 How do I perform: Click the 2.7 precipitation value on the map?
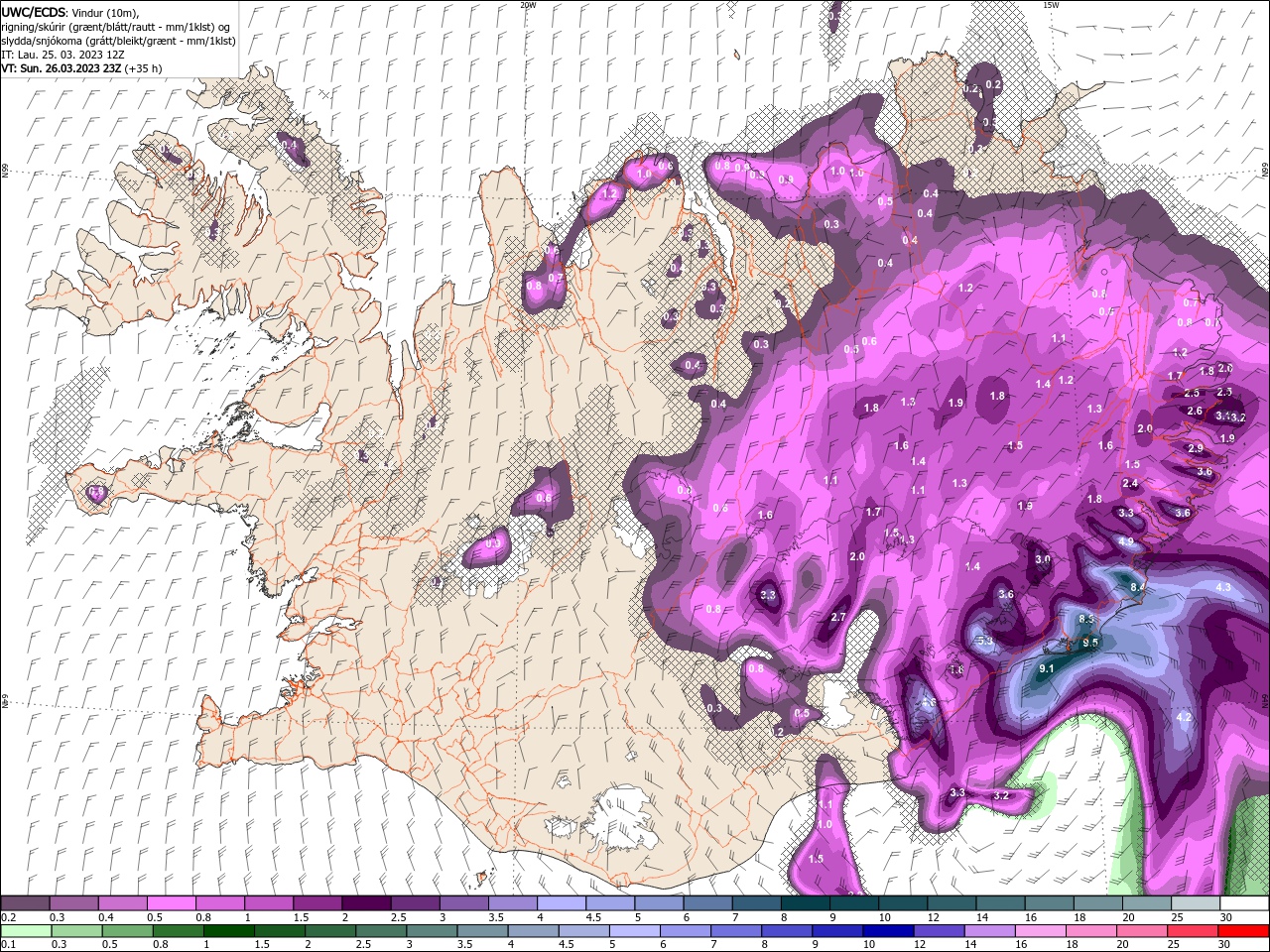(837, 617)
